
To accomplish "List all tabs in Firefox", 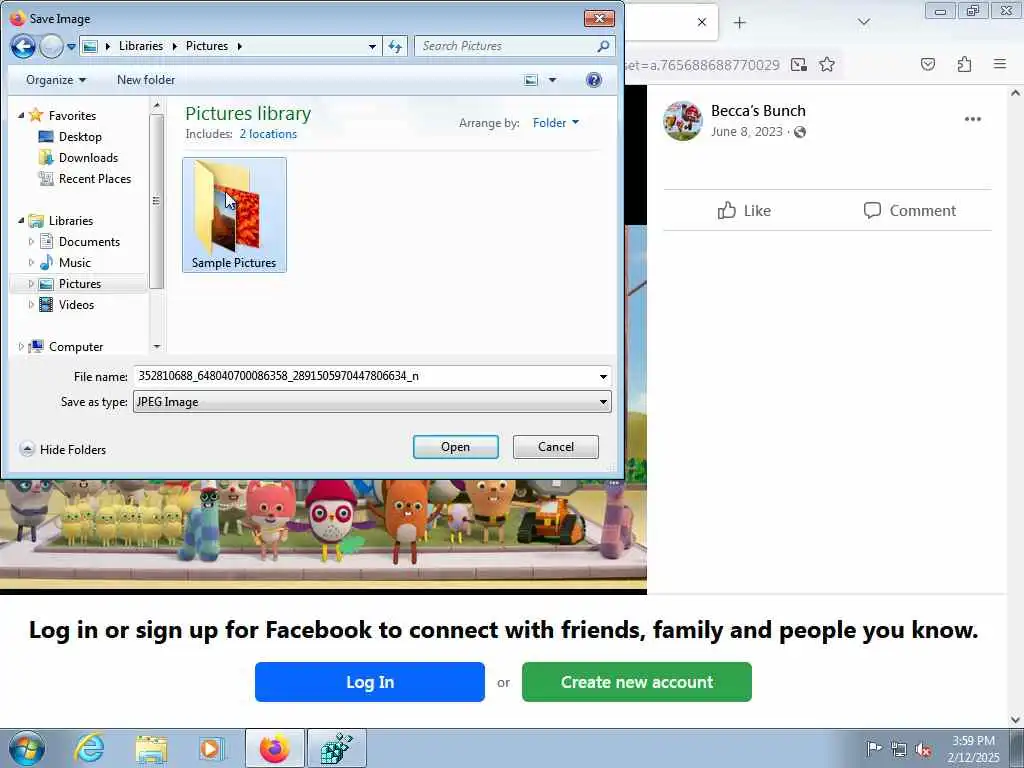I will coord(864,23).
